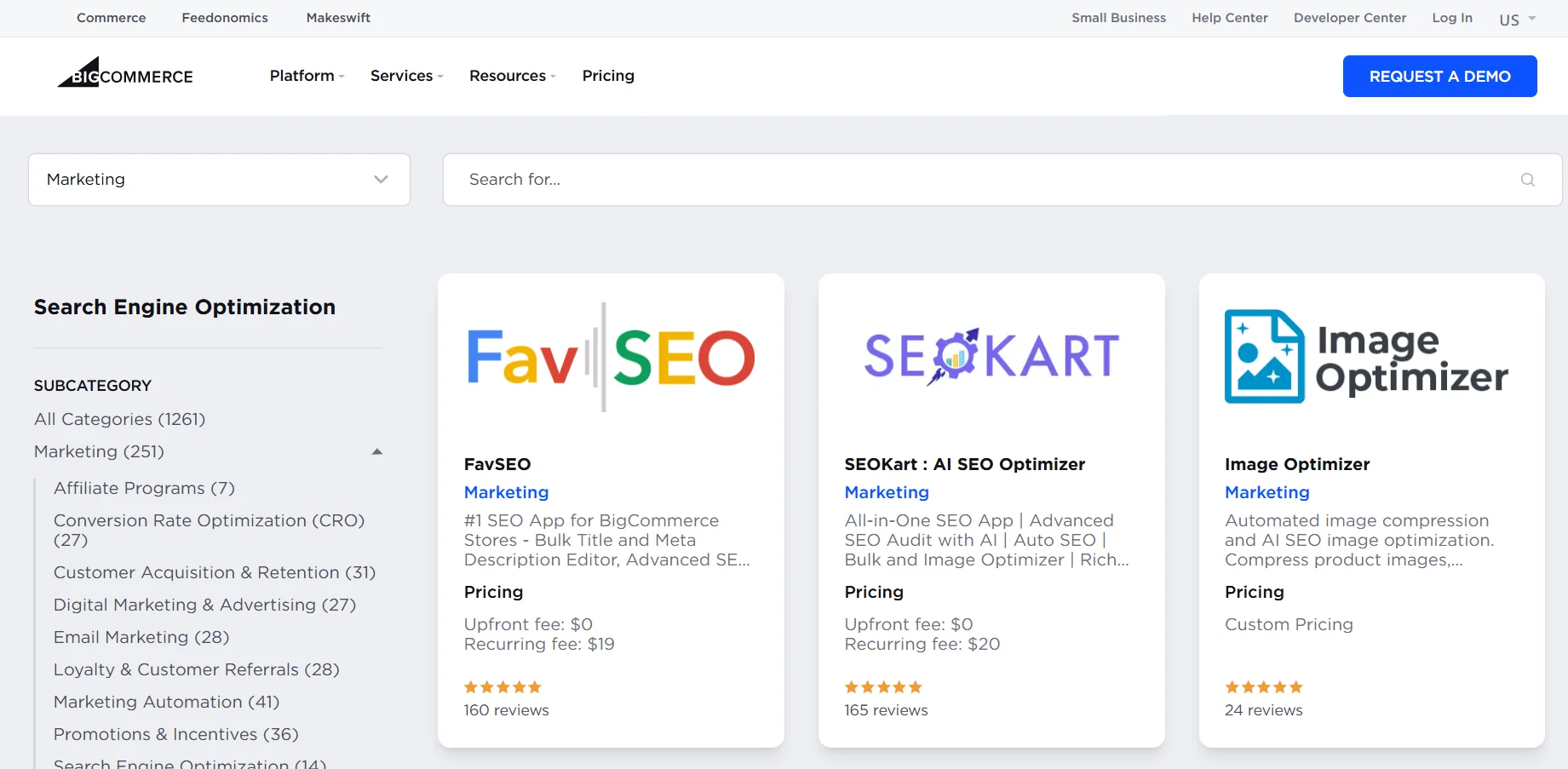Click the BigCommerce logo
The image size is (1568, 769).
coord(124,75)
